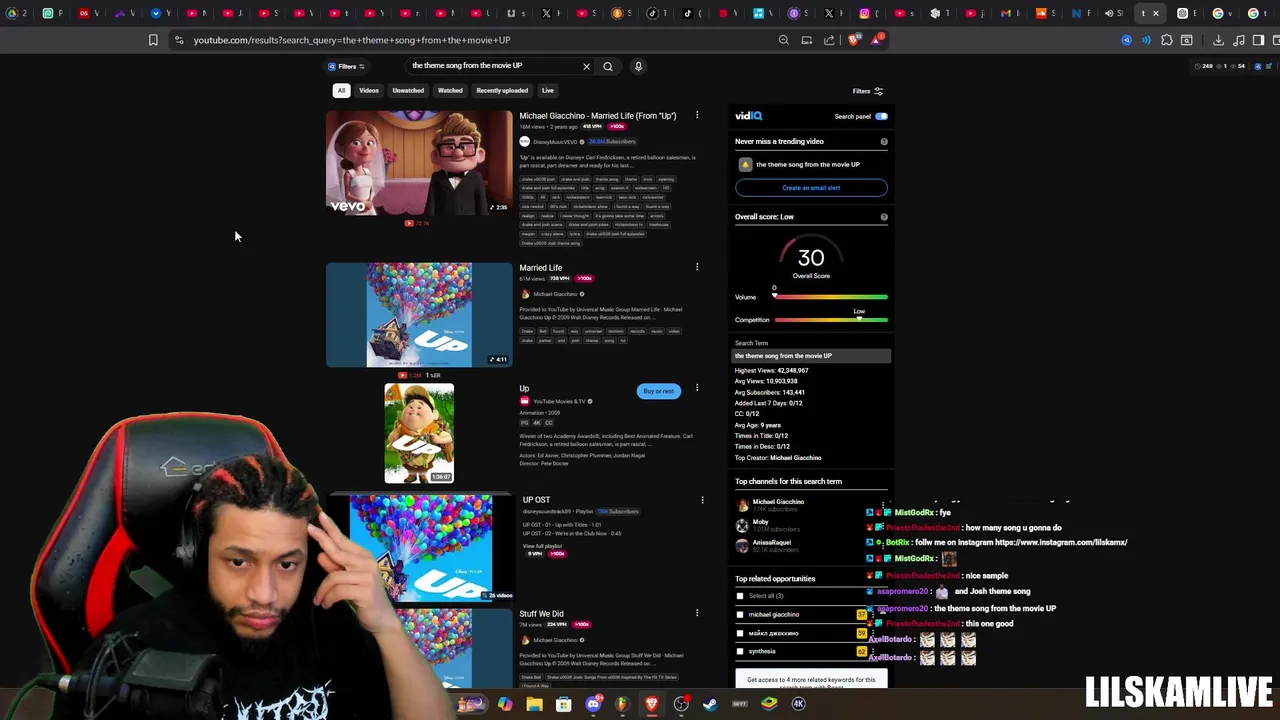Click AnissaRaquel in top channels list
Viewport: 1280px width, 720px height.
point(771,542)
